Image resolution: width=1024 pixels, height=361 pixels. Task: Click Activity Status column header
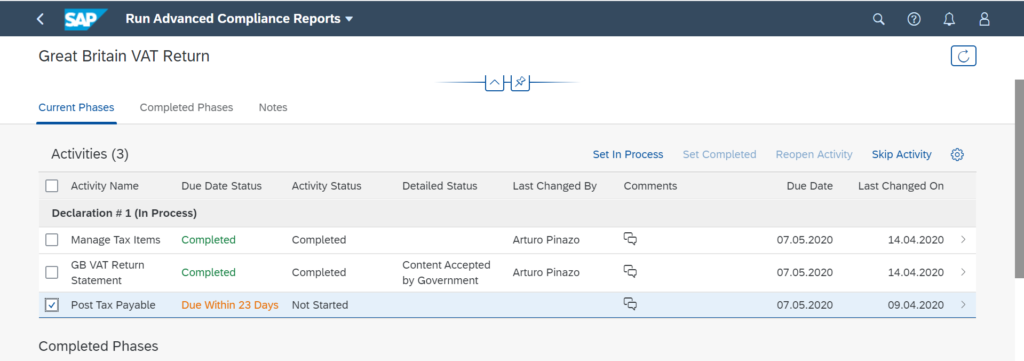pyautogui.click(x=327, y=186)
